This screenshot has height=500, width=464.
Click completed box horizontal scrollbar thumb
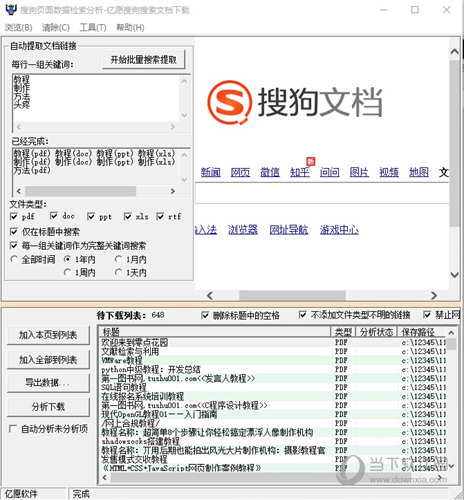point(80,191)
